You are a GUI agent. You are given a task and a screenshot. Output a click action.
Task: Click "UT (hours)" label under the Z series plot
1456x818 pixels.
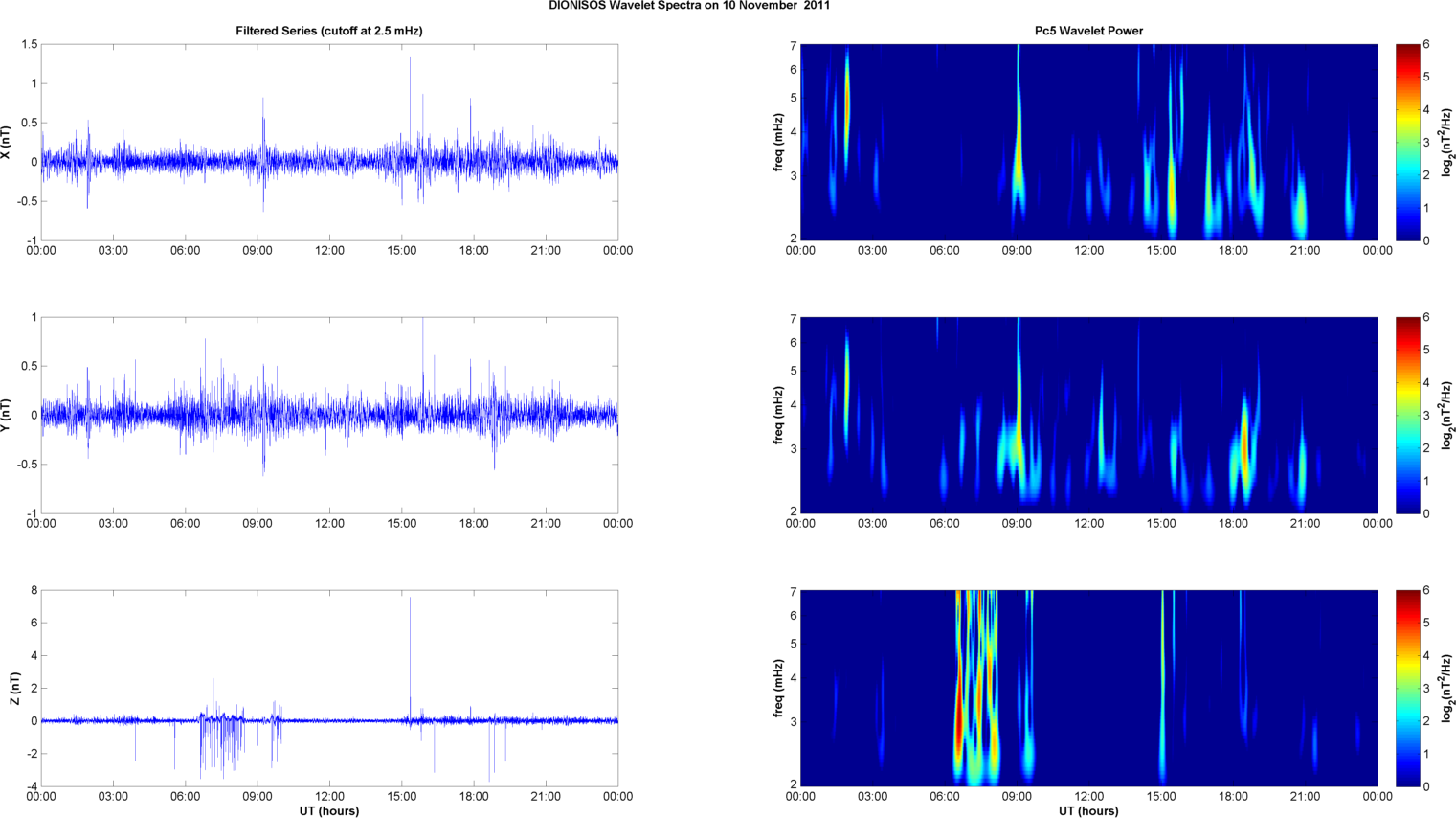[x=329, y=810]
